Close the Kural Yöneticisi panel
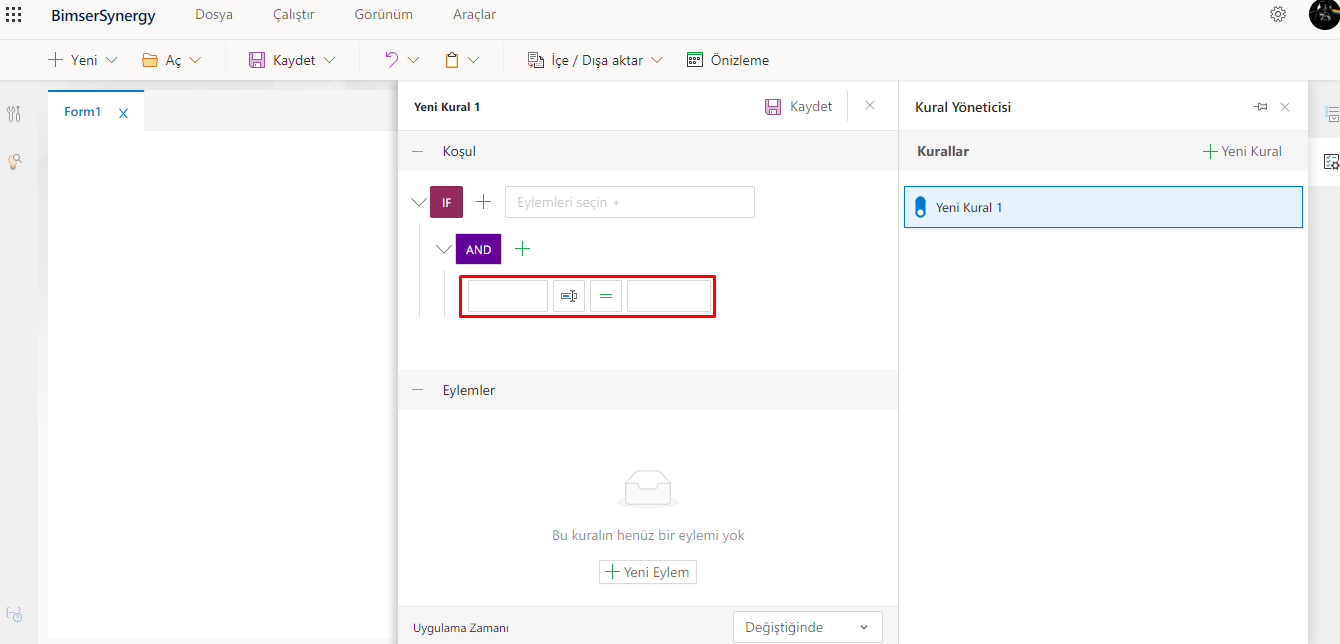This screenshot has height=644, width=1340. [1285, 107]
